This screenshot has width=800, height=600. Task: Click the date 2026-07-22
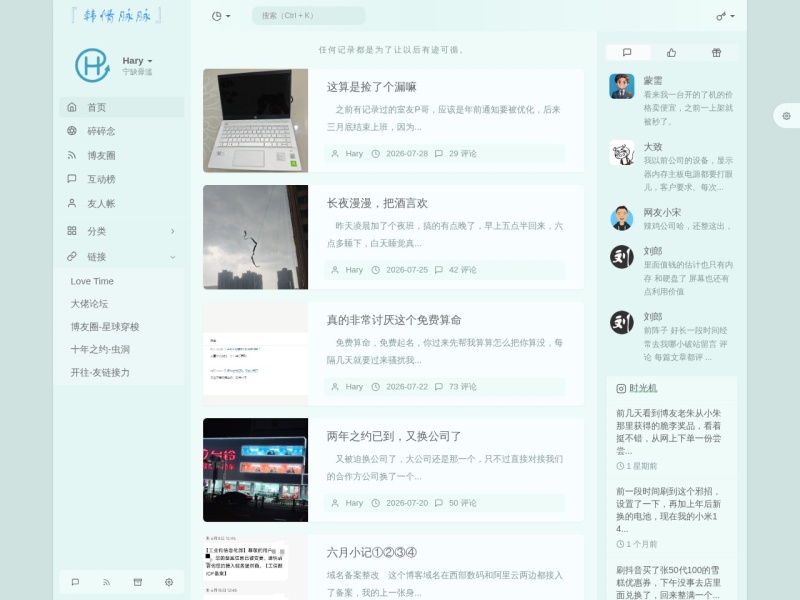(x=407, y=387)
